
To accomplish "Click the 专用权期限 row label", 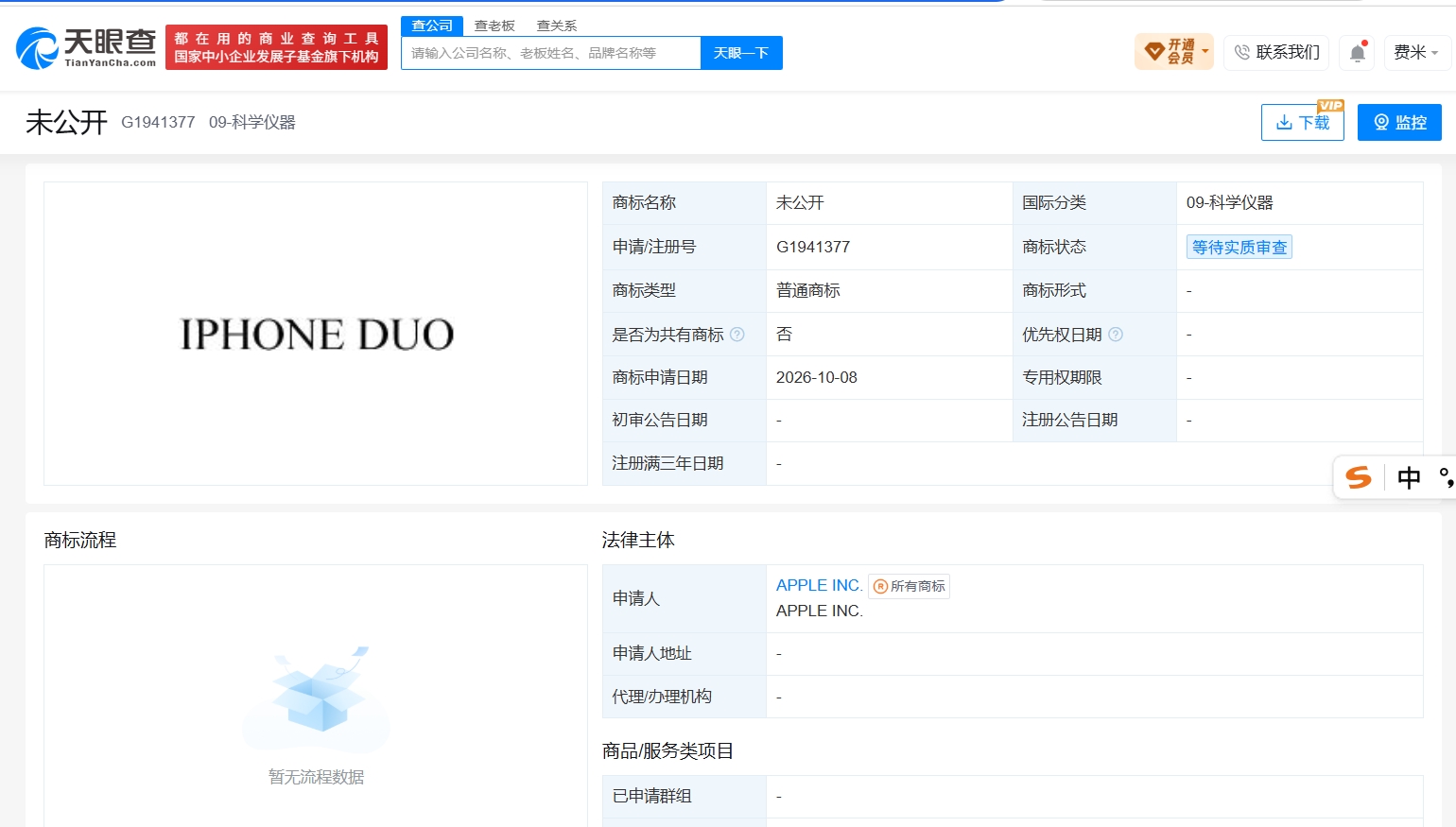I will 1062,377.
